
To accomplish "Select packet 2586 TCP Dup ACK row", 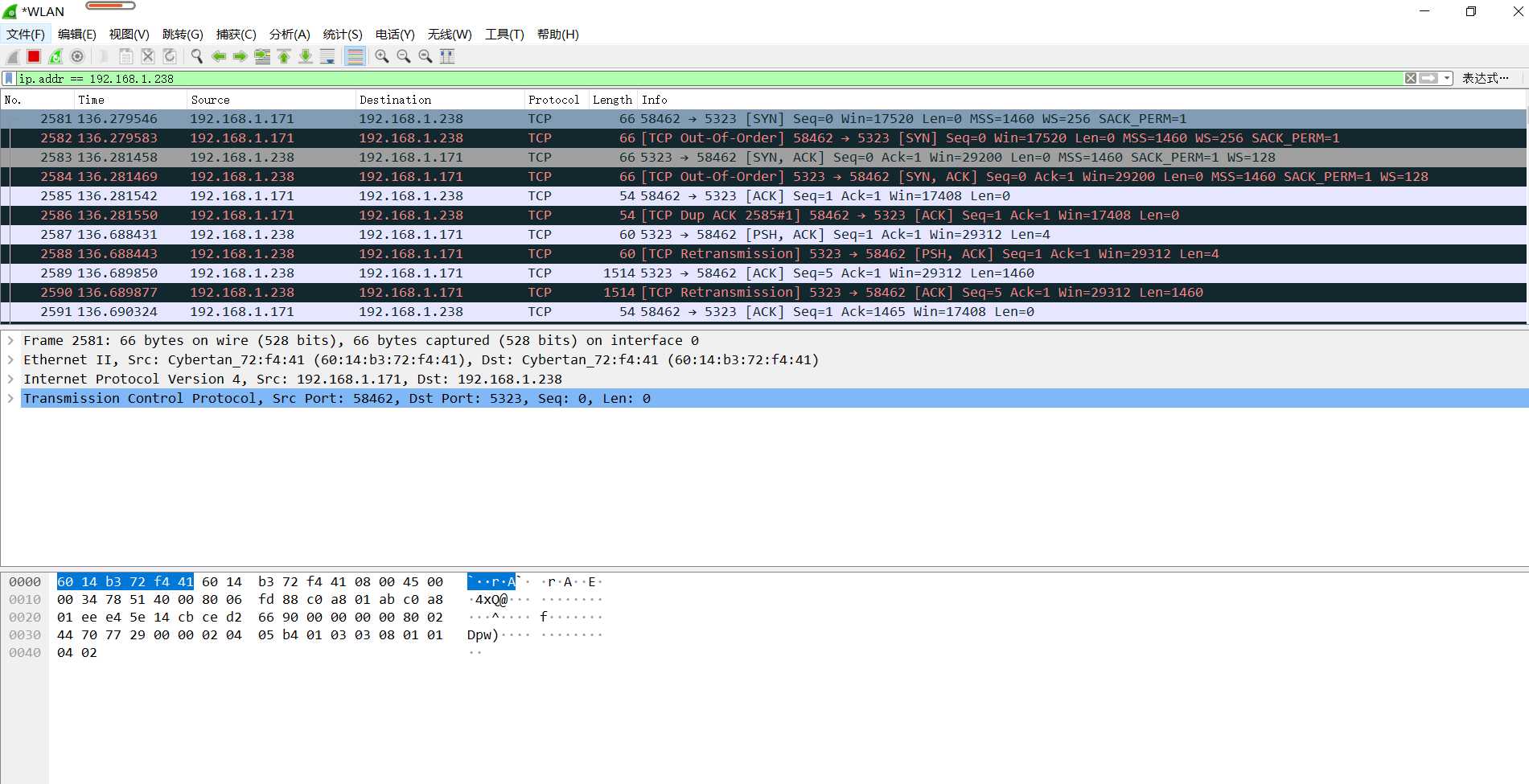I will pos(763,215).
